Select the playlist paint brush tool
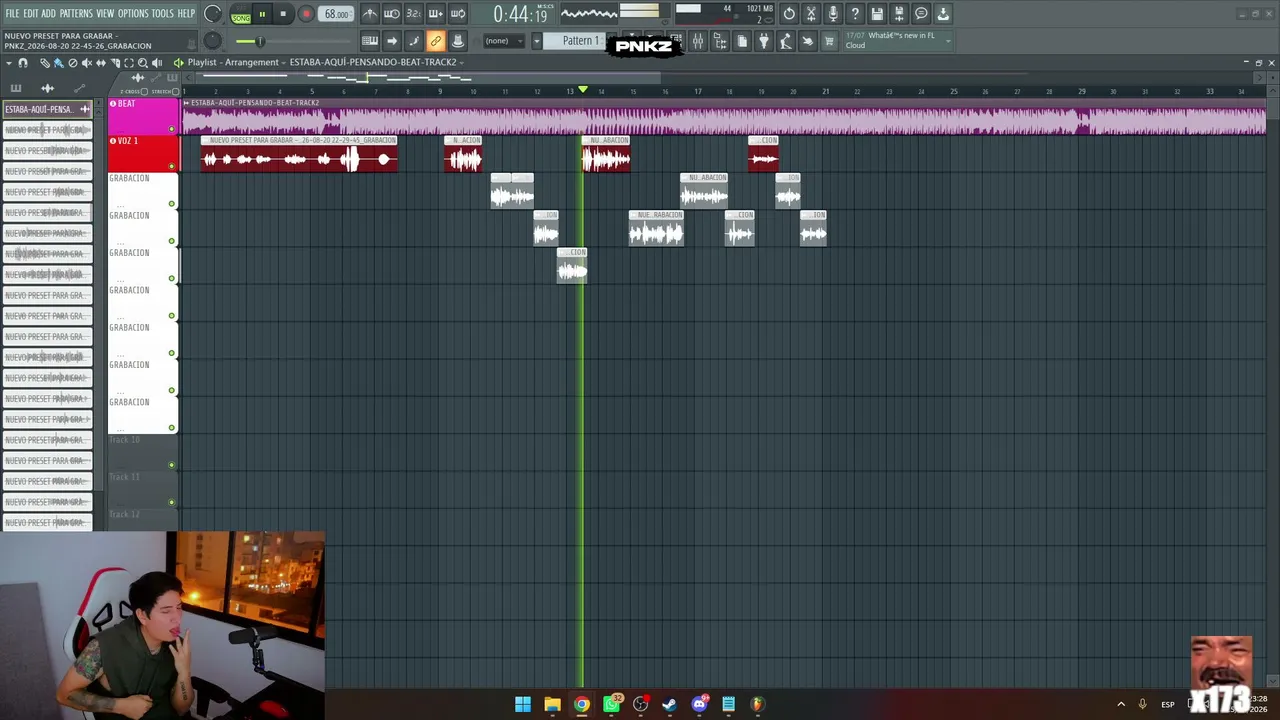This screenshot has height=720, width=1280. [58, 63]
